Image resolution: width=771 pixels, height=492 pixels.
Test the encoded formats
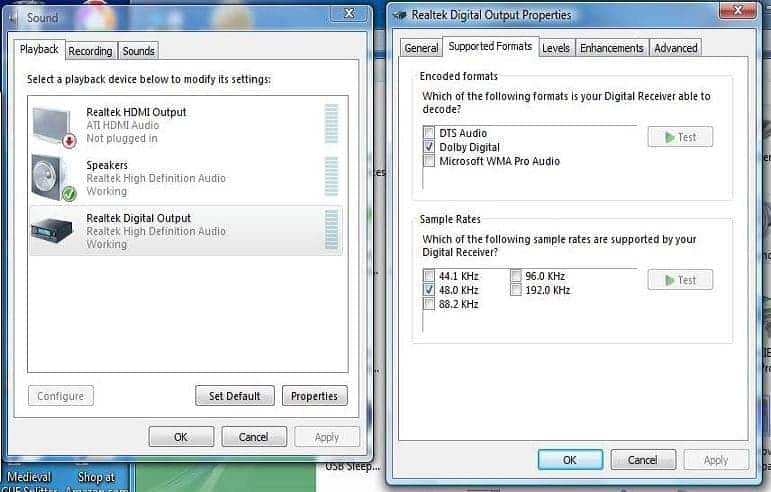[x=681, y=137]
